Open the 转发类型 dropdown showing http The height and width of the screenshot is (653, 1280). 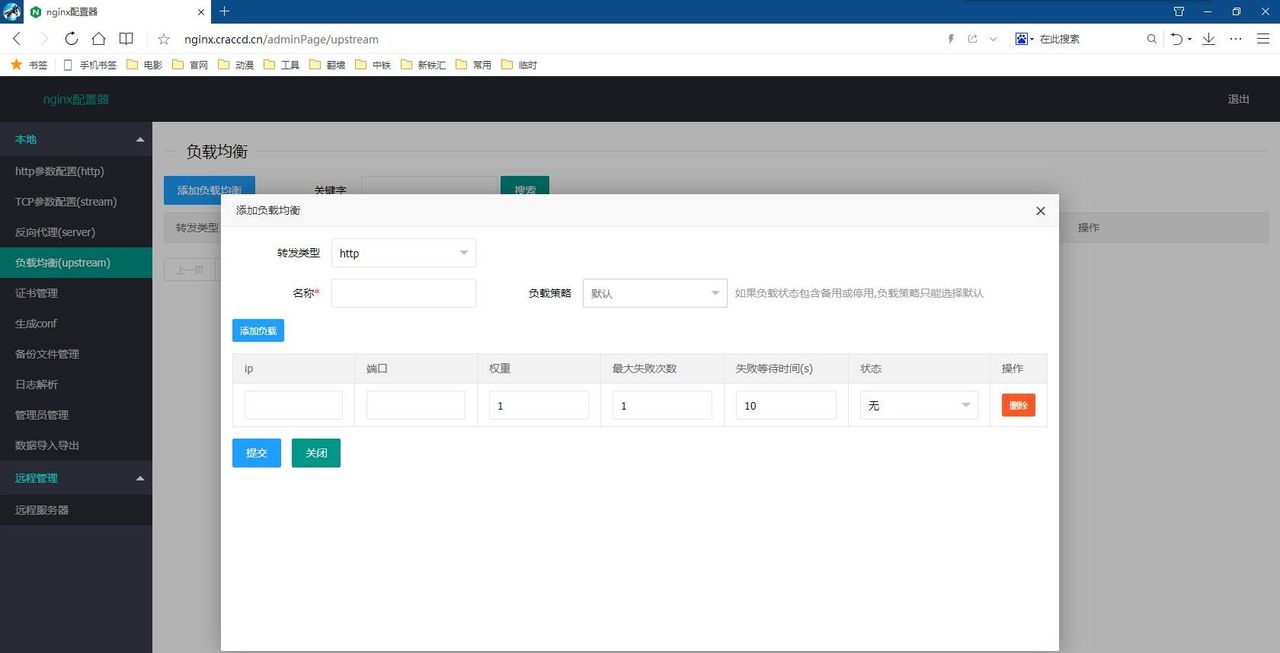tap(403, 253)
